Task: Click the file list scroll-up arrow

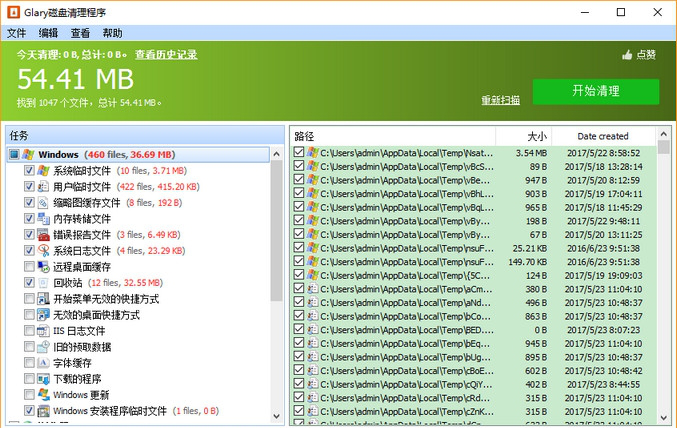Action: click(664, 134)
